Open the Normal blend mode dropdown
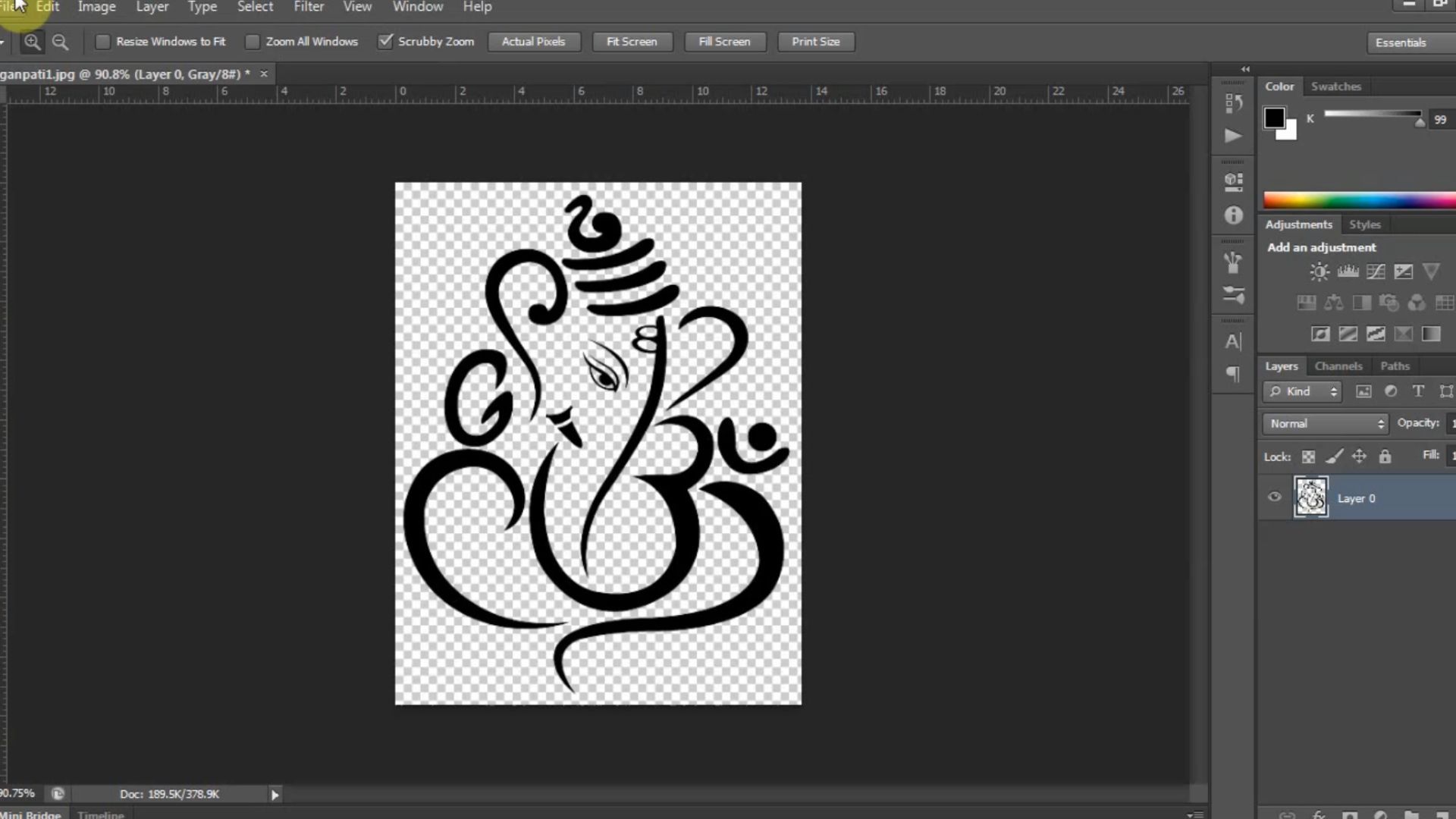 (x=1325, y=424)
